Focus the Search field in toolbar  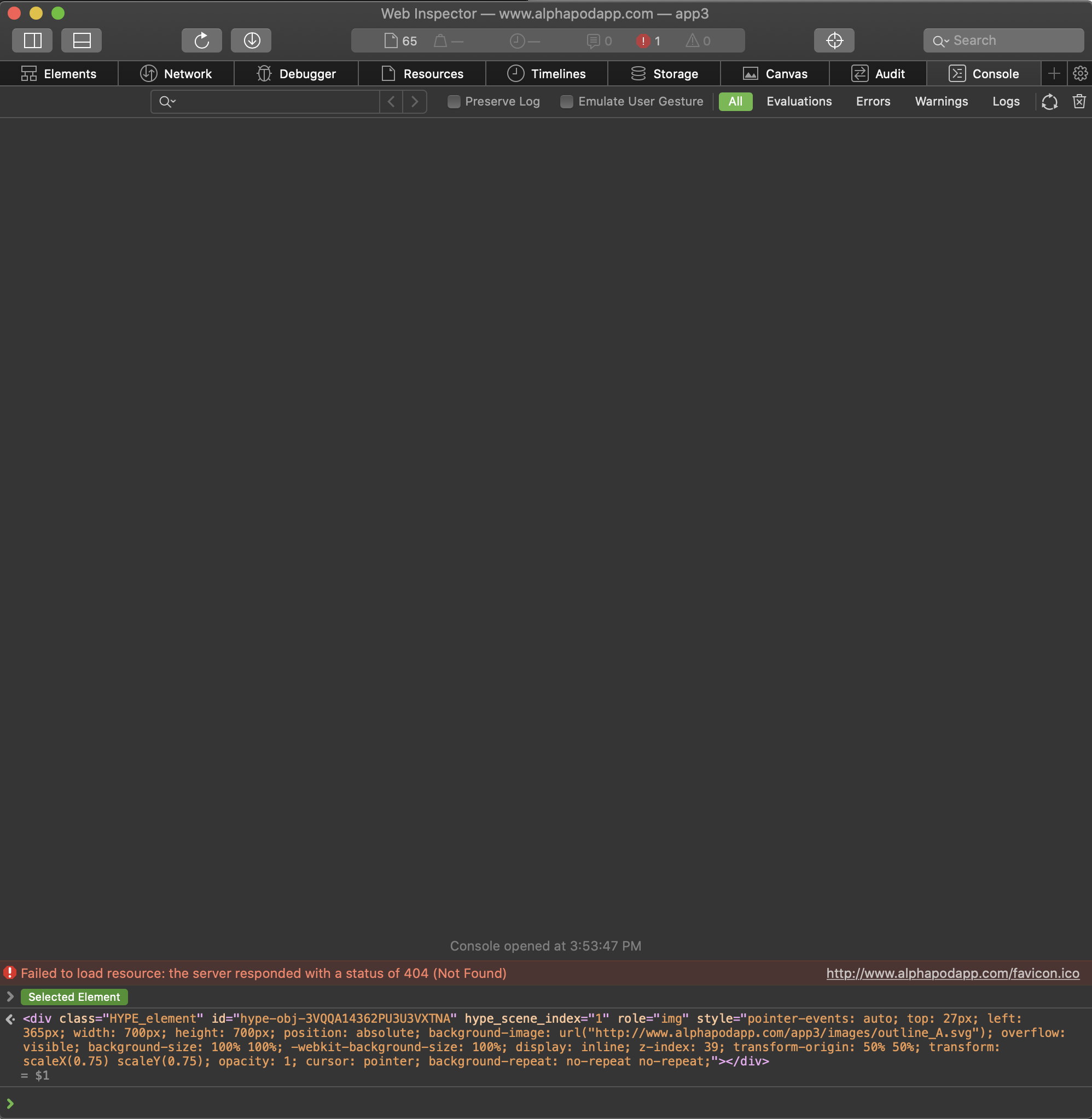pyautogui.click(x=1004, y=40)
